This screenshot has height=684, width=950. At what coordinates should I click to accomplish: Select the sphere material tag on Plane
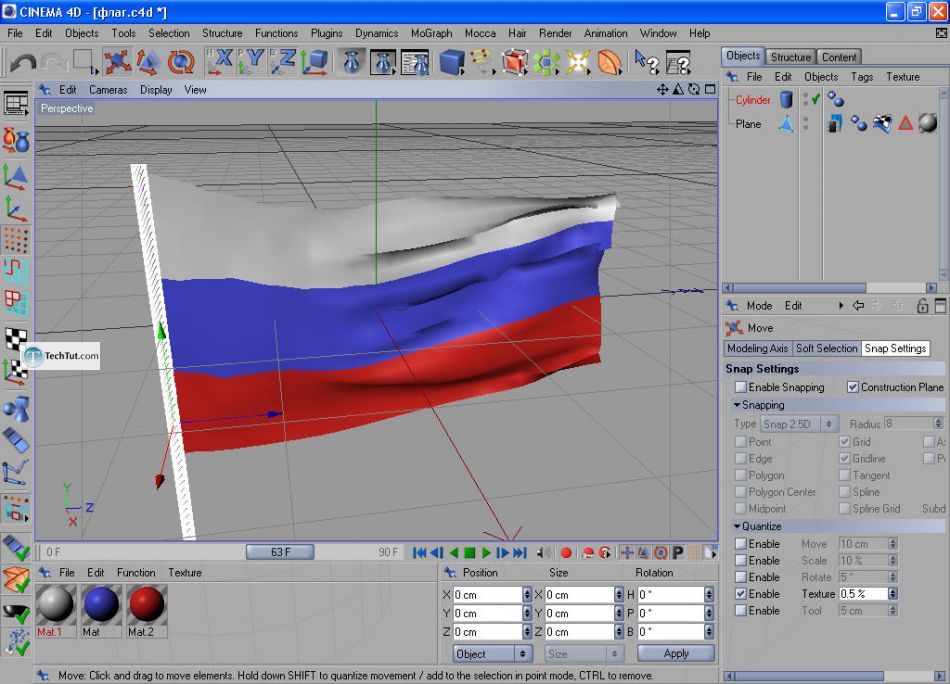click(x=928, y=124)
